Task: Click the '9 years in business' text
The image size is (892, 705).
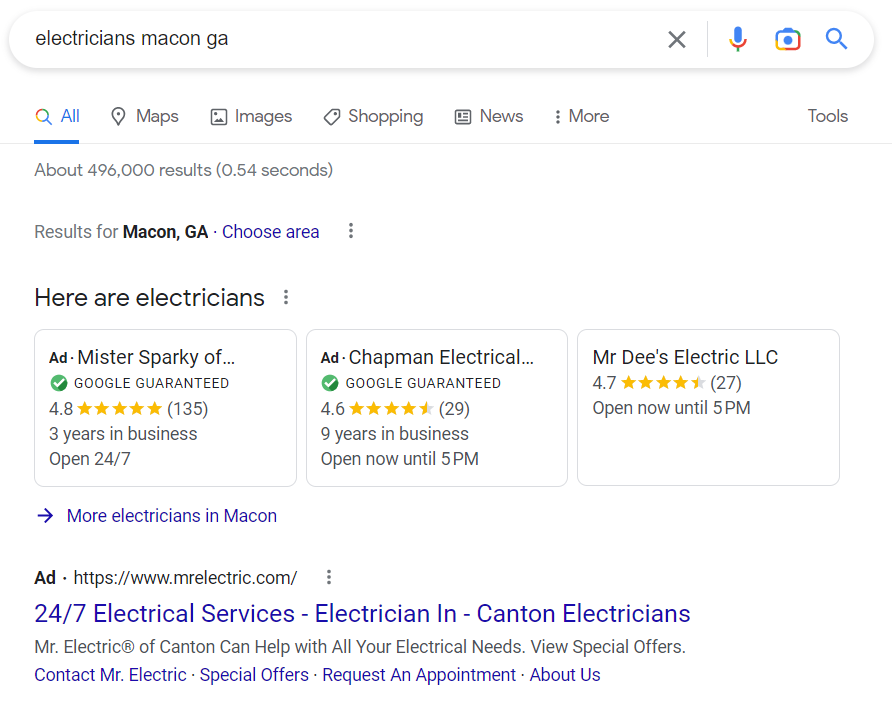Action: [x=395, y=434]
